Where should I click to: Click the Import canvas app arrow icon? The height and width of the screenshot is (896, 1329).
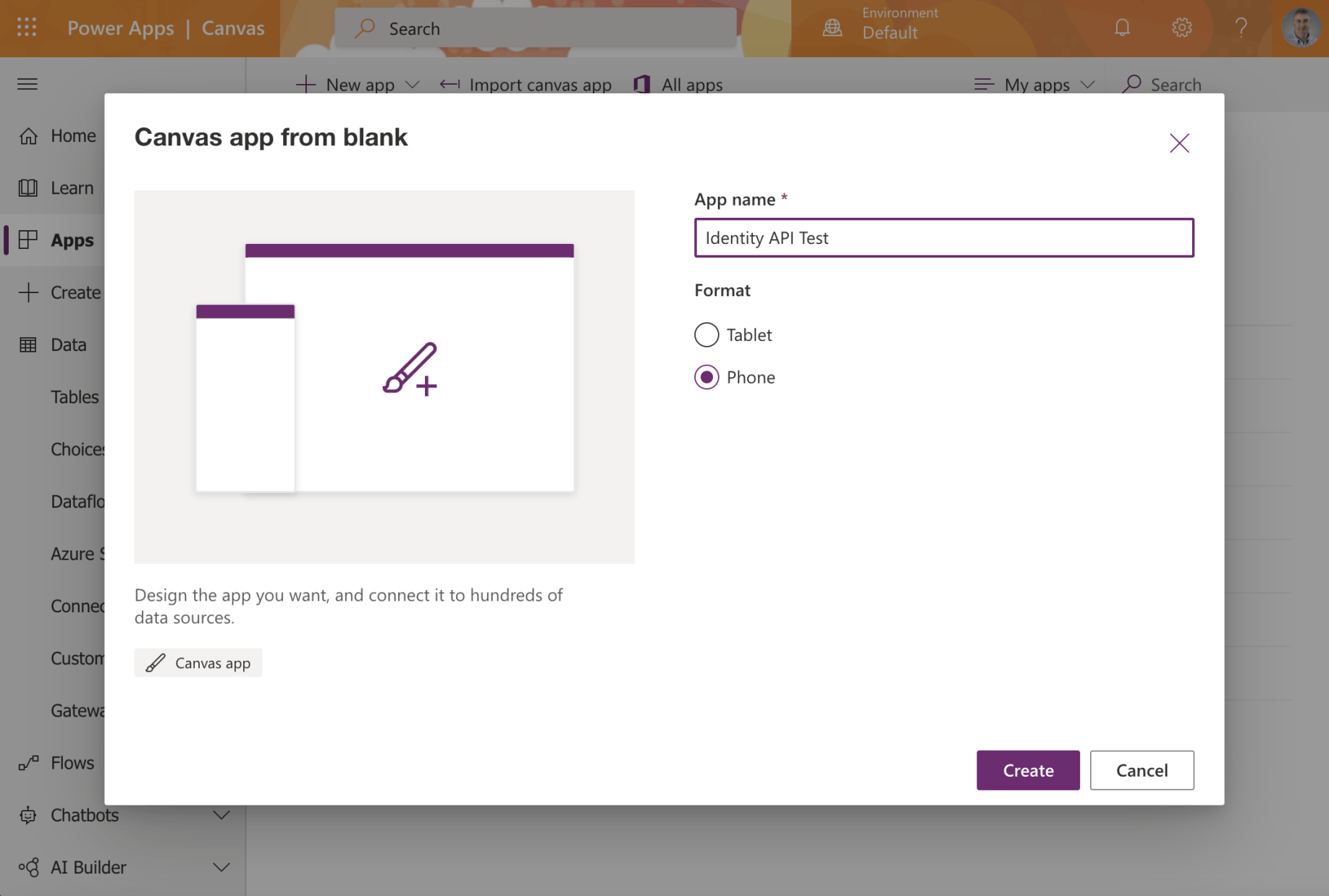(x=450, y=85)
